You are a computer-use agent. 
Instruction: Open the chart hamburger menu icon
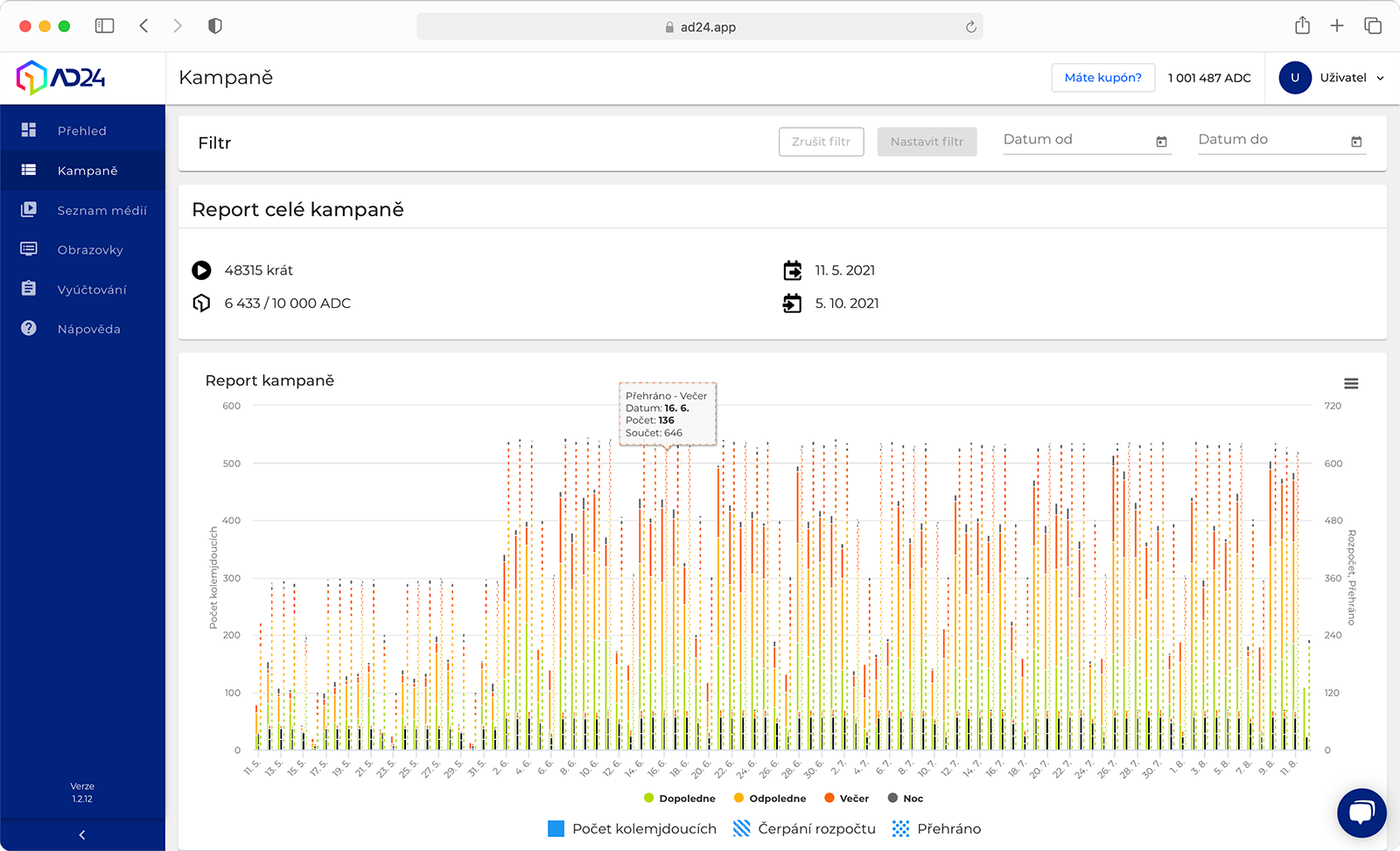pyautogui.click(x=1351, y=384)
